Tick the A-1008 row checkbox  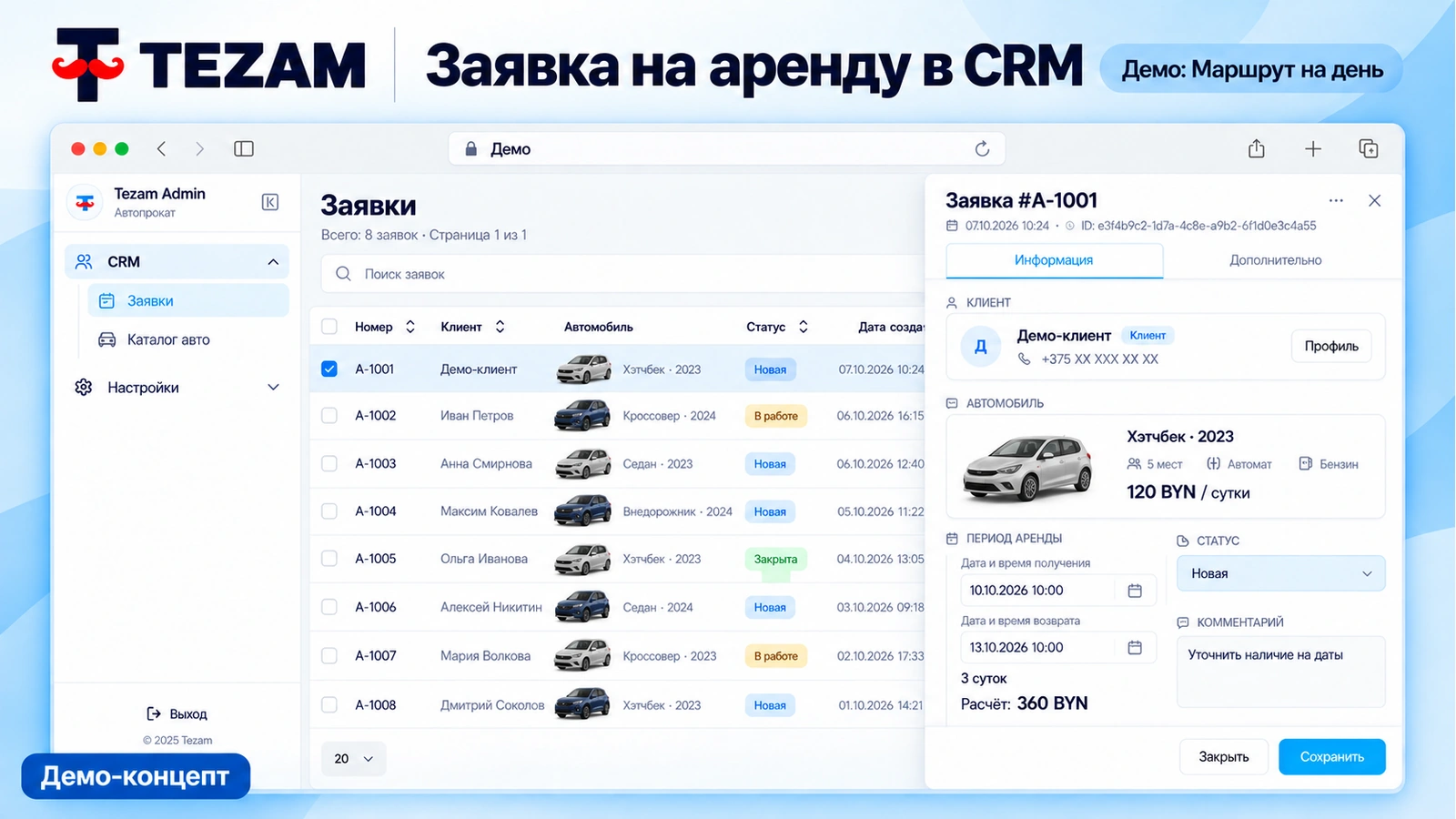329,704
